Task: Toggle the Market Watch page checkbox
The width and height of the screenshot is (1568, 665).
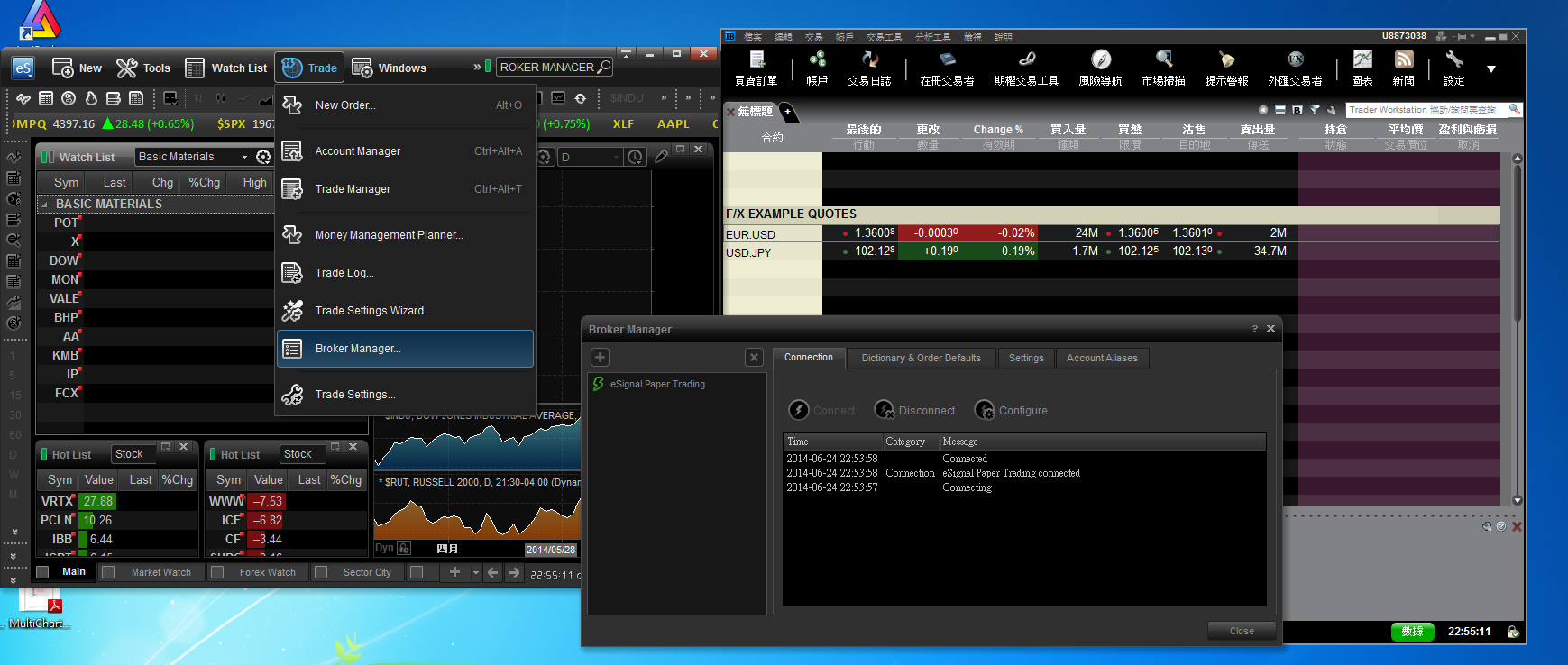Action: tap(108, 572)
